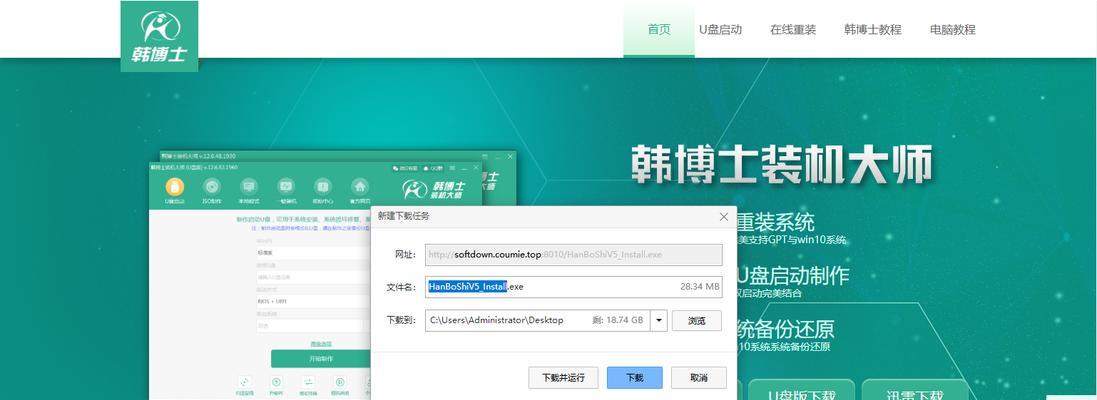This screenshot has width=1097, height=400.
Task: Click the 取消 button
Action: pos(699,378)
